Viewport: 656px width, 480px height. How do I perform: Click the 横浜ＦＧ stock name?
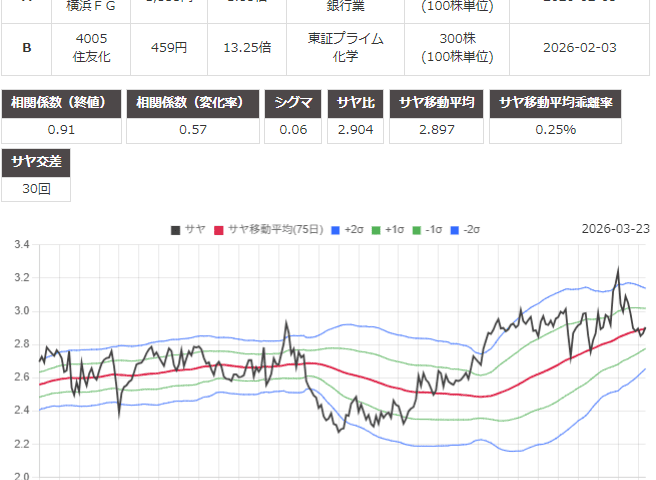point(91,6)
